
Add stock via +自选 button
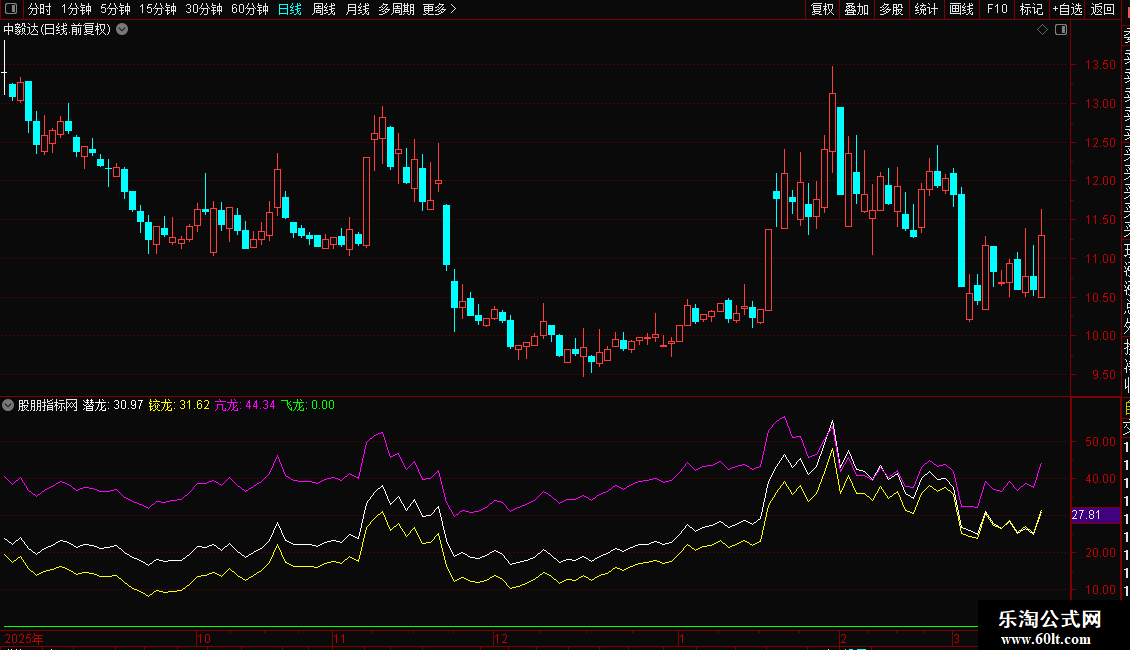coord(1067,9)
